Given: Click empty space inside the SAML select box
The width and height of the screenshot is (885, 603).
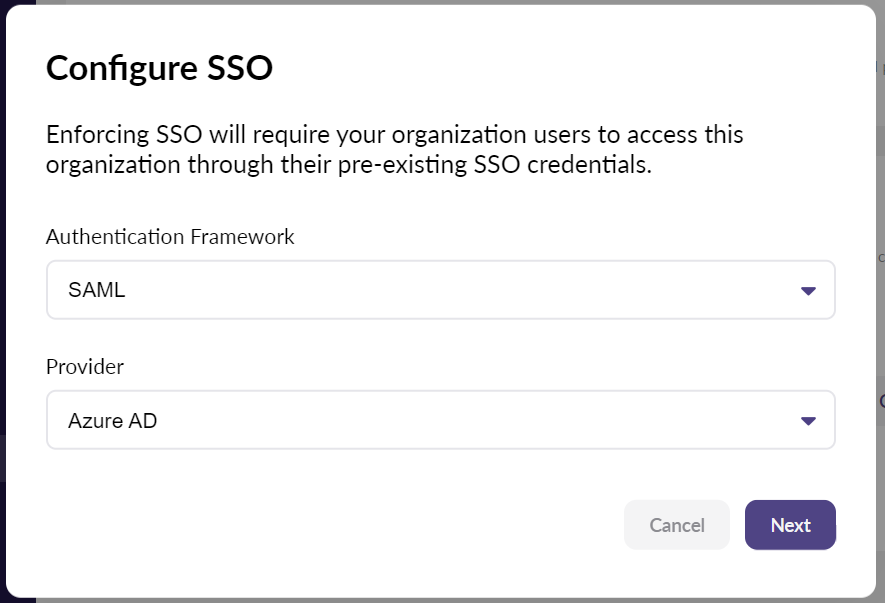Looking at the screenshot, I should (x=452, y=290).
